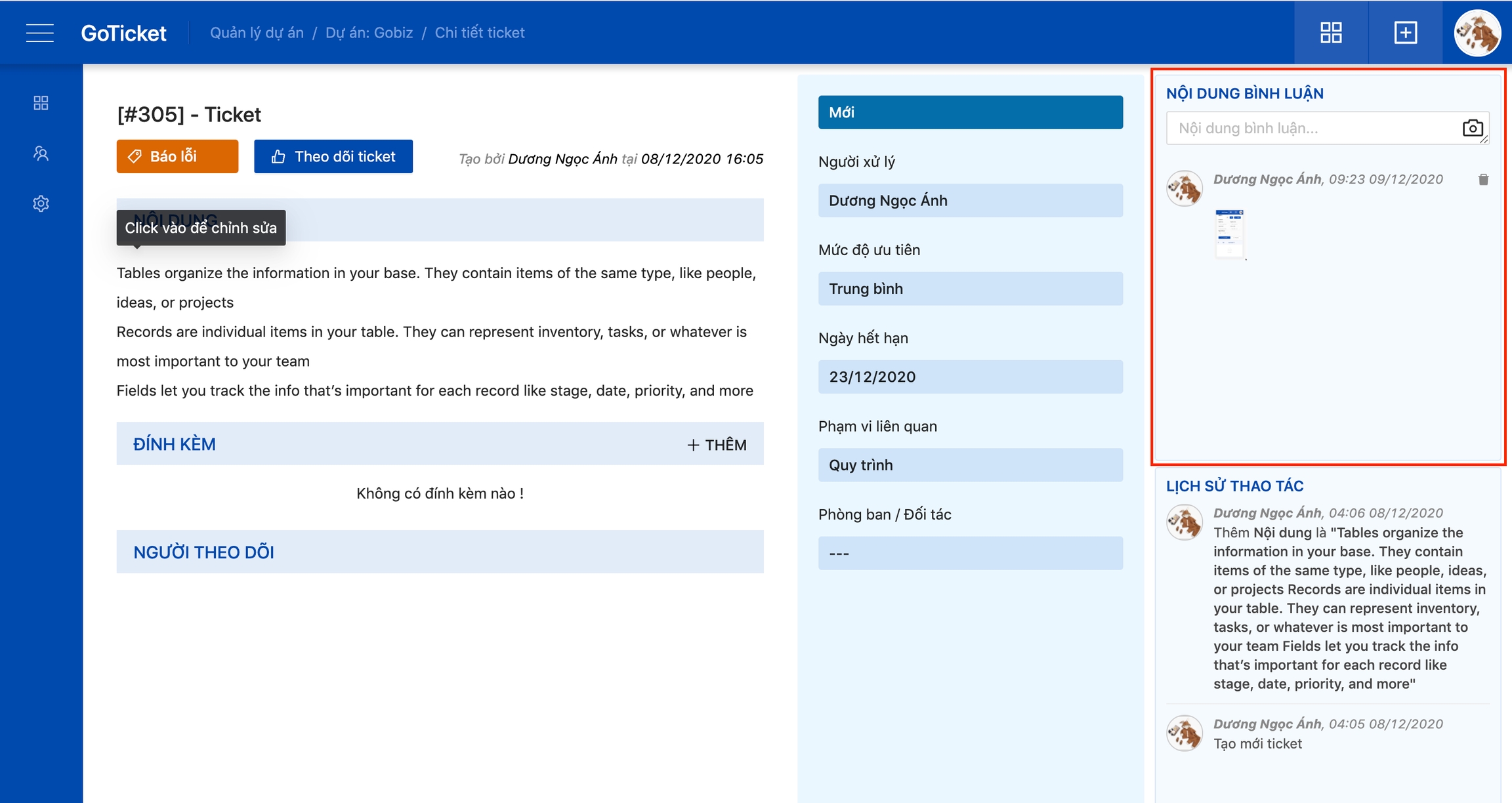Click the camera icon in comment box
The width and height of the screenshot is (1512, 803).
click(x=1473, y=128)
